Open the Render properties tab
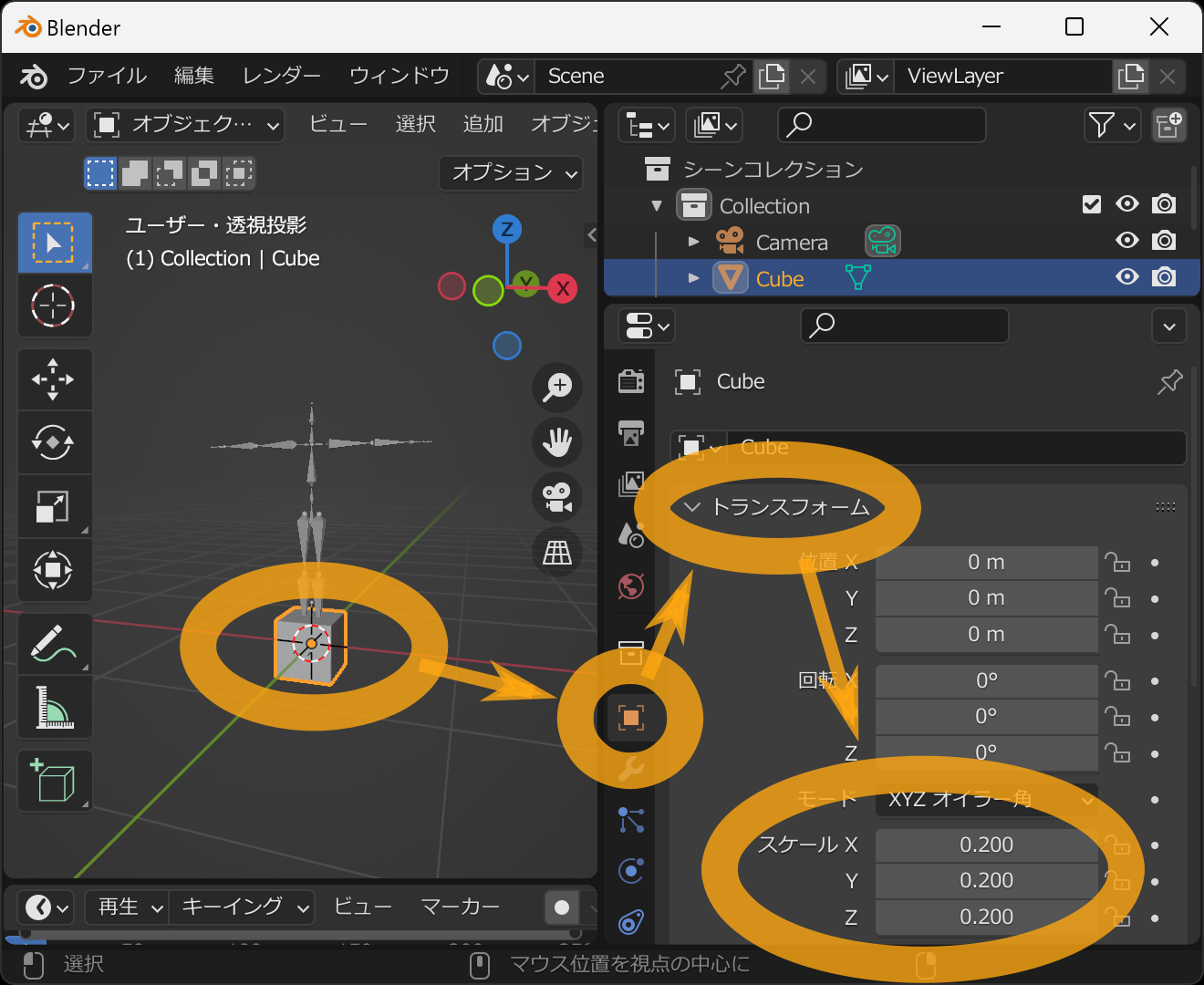1204x985 pixels. [631, 381]
